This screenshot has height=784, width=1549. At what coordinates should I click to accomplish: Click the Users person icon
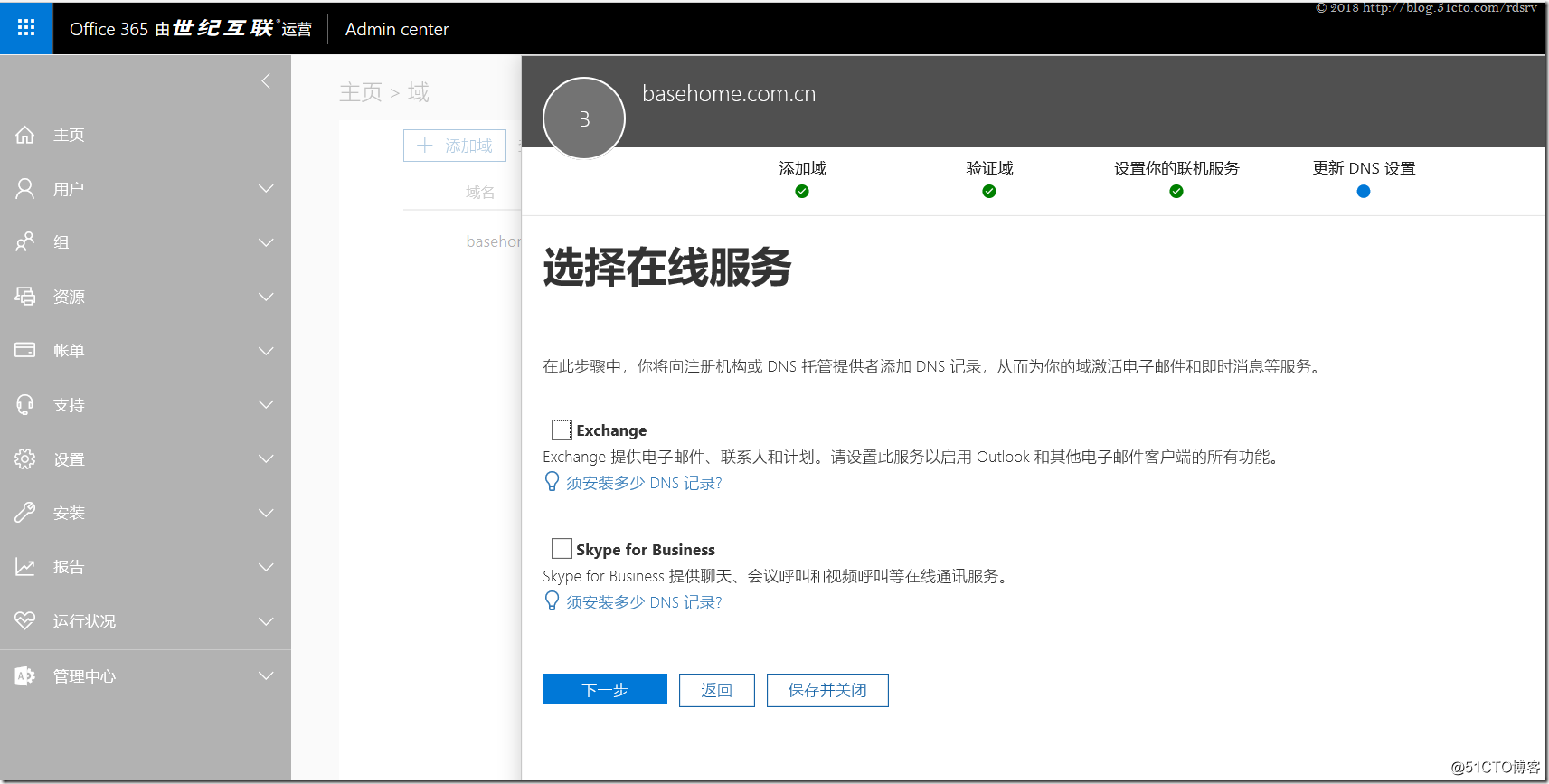(25, 188)
